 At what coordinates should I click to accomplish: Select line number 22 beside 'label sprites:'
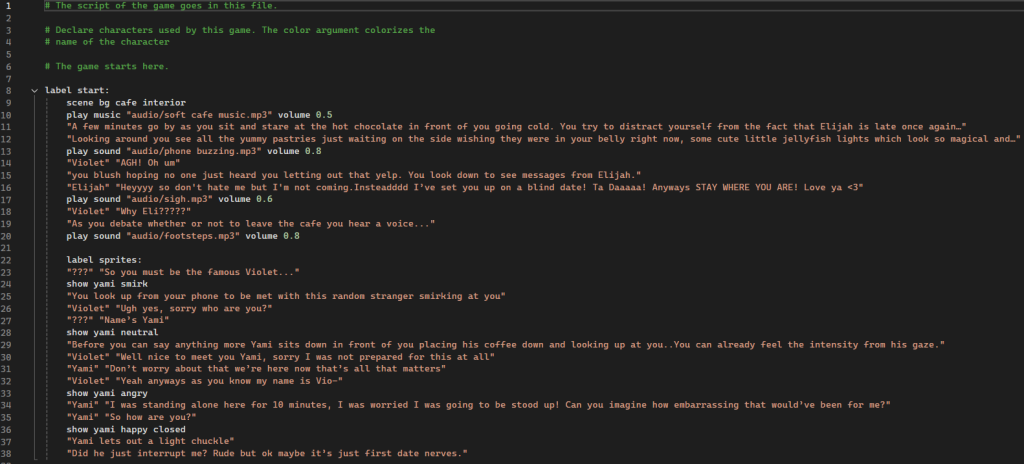tap(8, 259)
